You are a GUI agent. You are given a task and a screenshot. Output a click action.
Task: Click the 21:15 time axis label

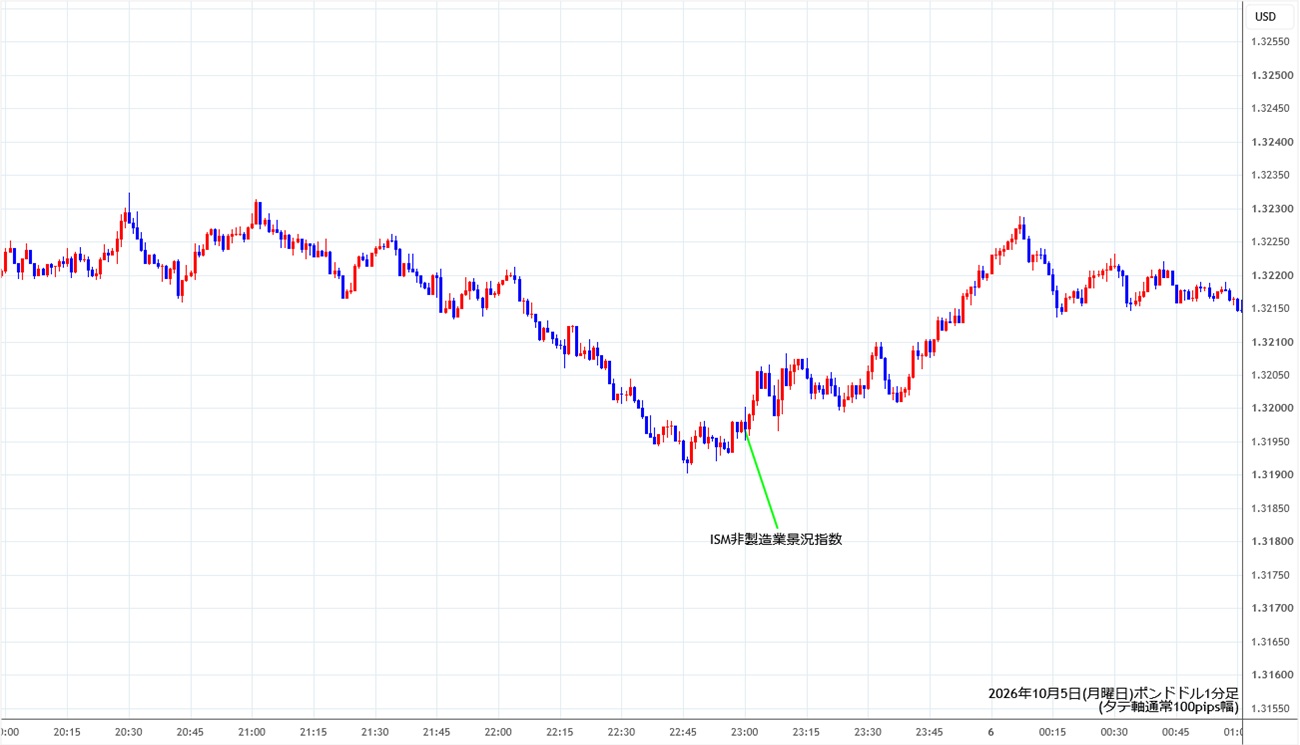point(313,732)
